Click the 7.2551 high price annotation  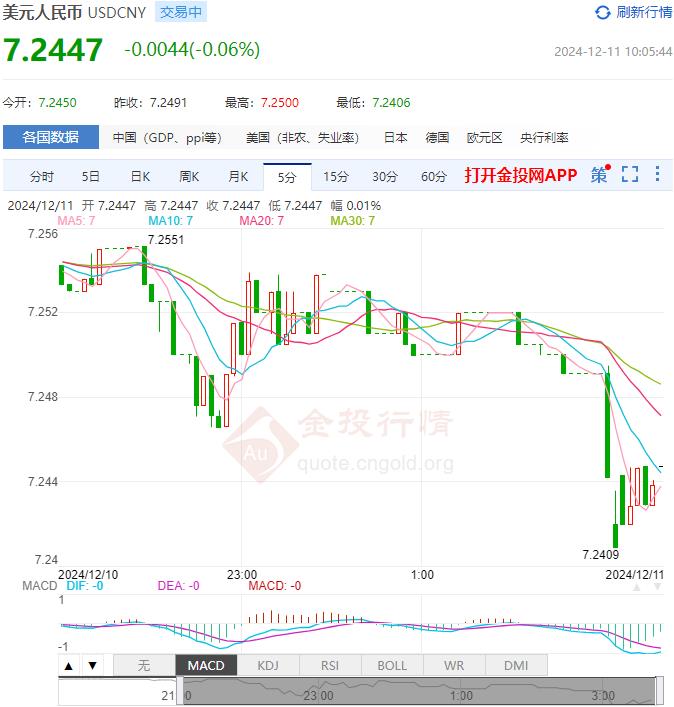click(x=166, y=240)
